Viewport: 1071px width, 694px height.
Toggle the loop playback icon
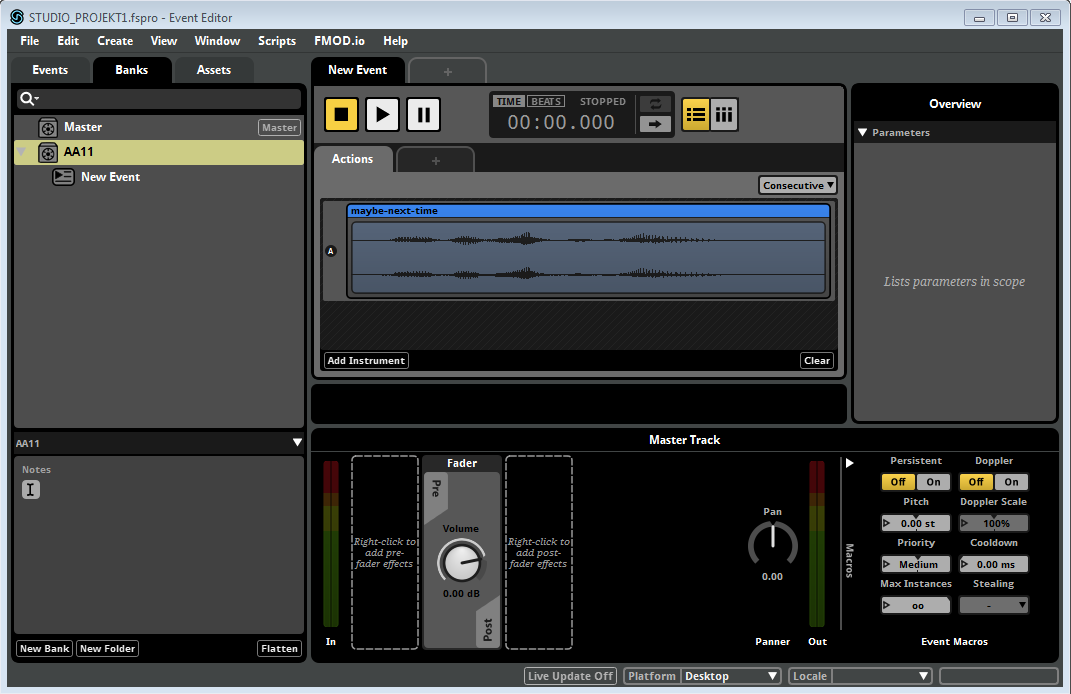(655, 104)
